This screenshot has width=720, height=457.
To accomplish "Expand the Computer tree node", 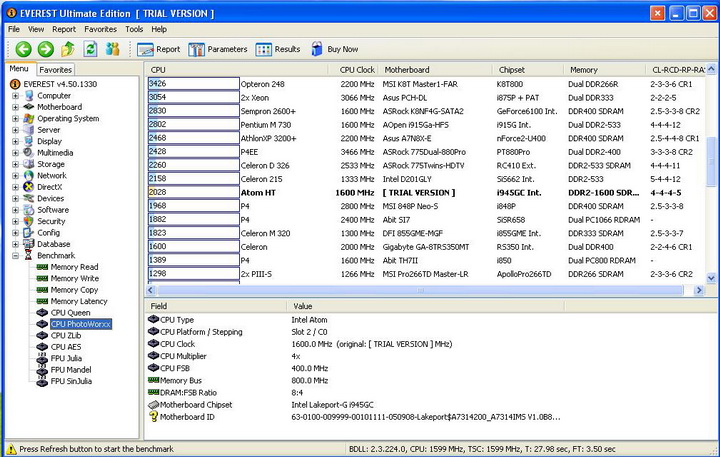I will pyautogui.click(x=15, y=96).
